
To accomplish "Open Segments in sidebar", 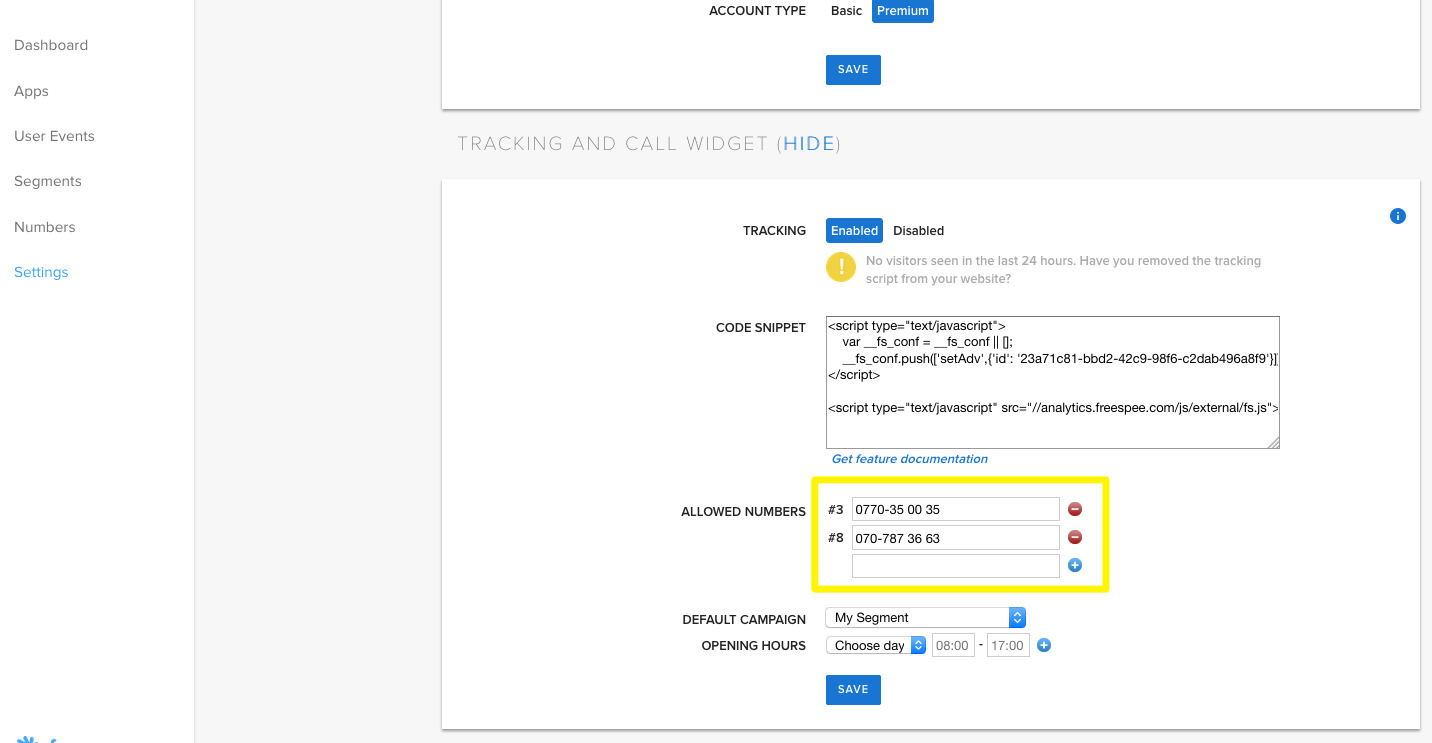I will (48, 181).
